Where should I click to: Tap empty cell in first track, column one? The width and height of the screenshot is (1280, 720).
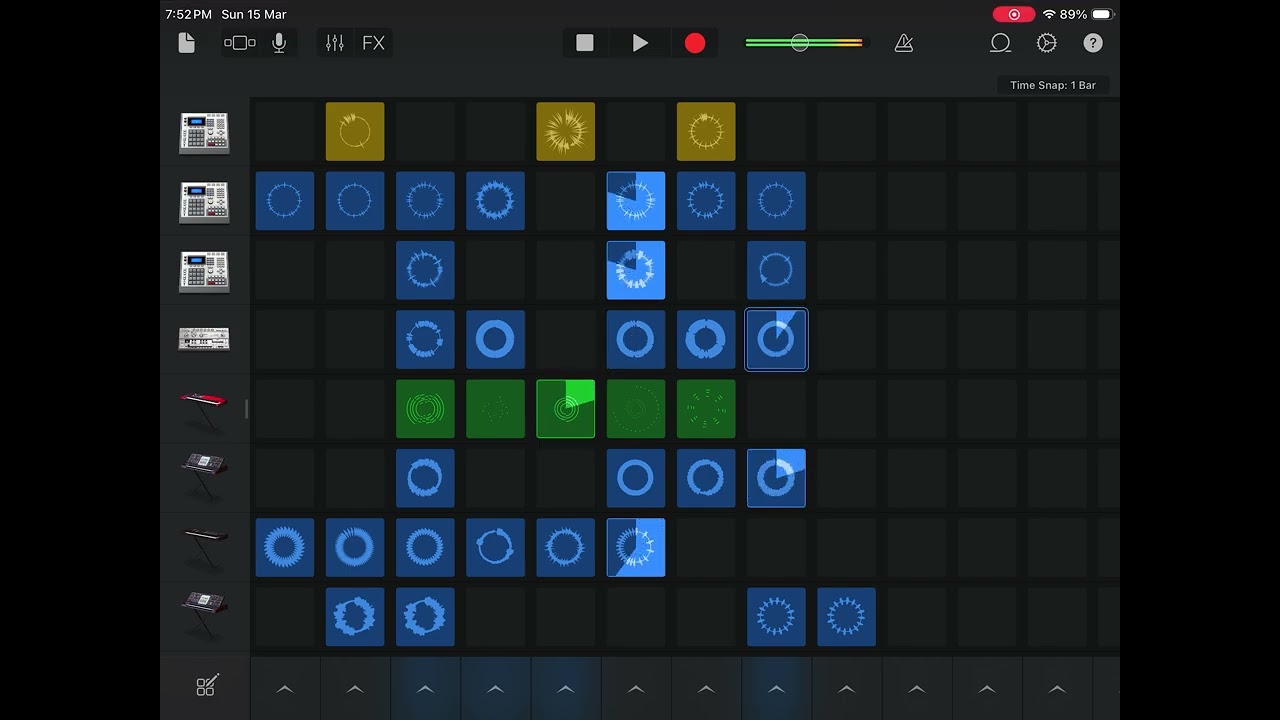tap(285, 131)
